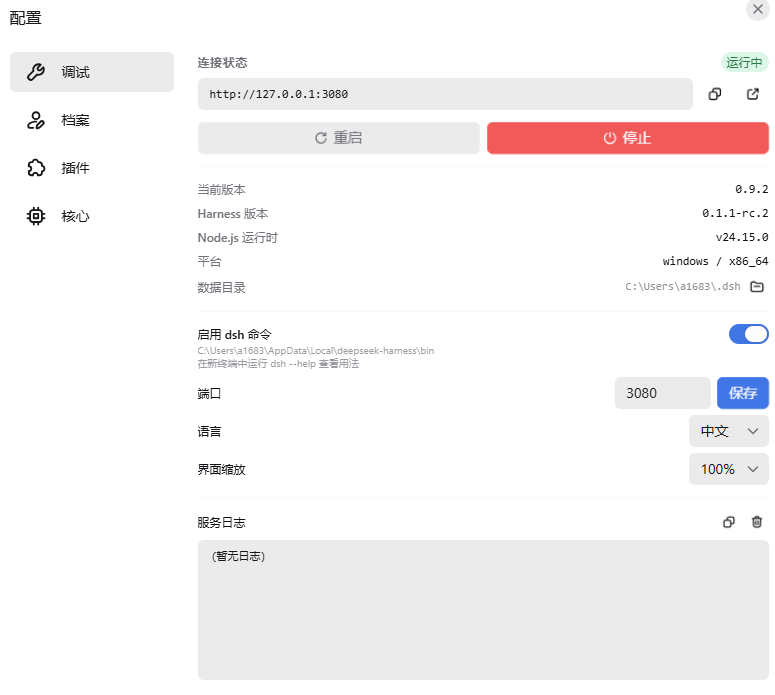
Task: Click the red 停止 stop button
Action: click(628, 138)
